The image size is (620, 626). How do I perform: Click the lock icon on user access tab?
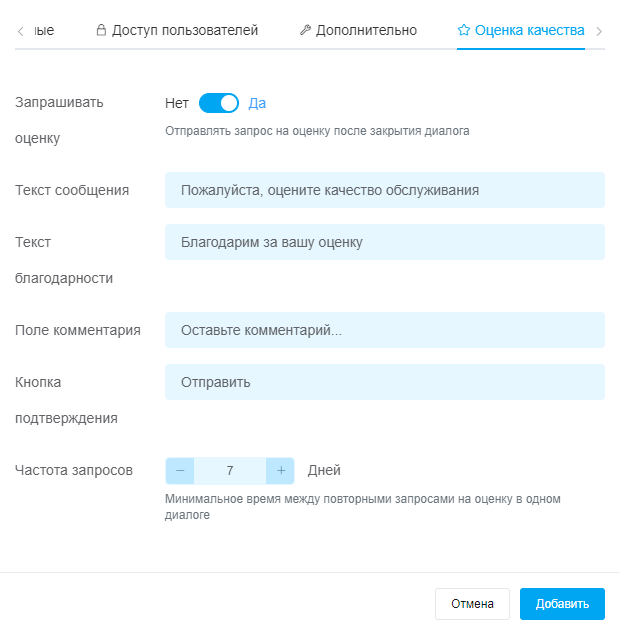coord(101,31)
